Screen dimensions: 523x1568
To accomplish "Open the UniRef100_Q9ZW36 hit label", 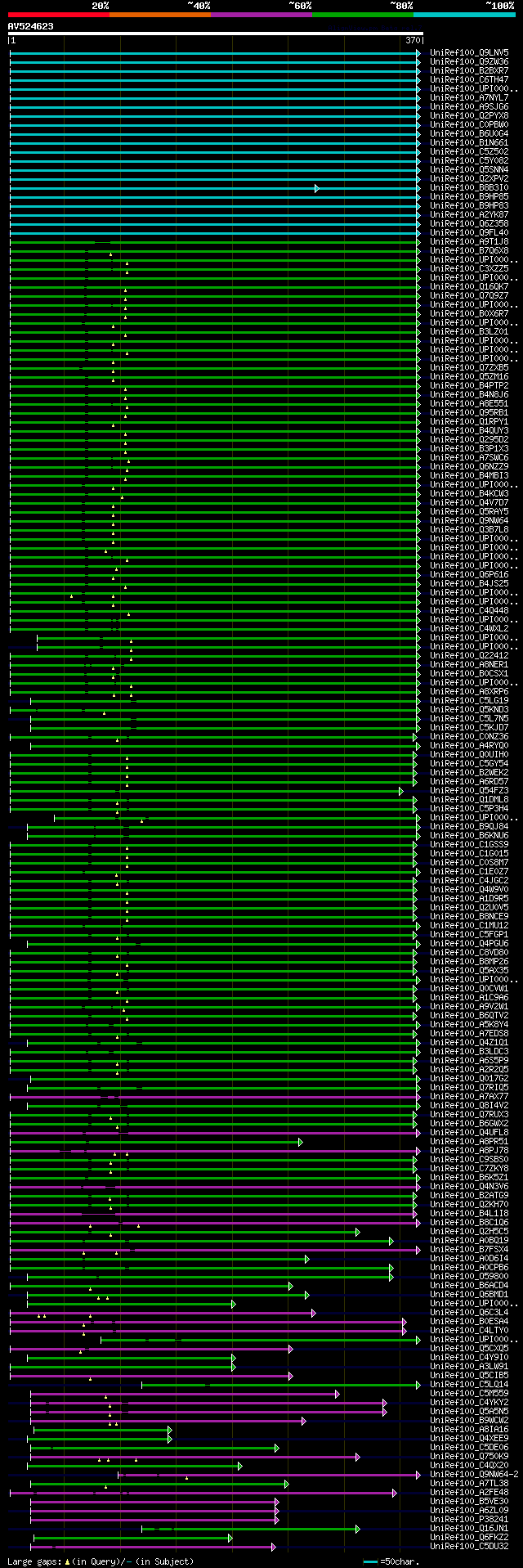I will pyautogui.click(x=469, y=62).
